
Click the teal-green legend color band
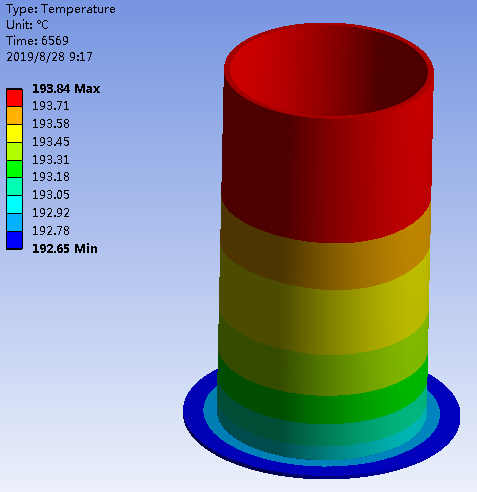14,187
